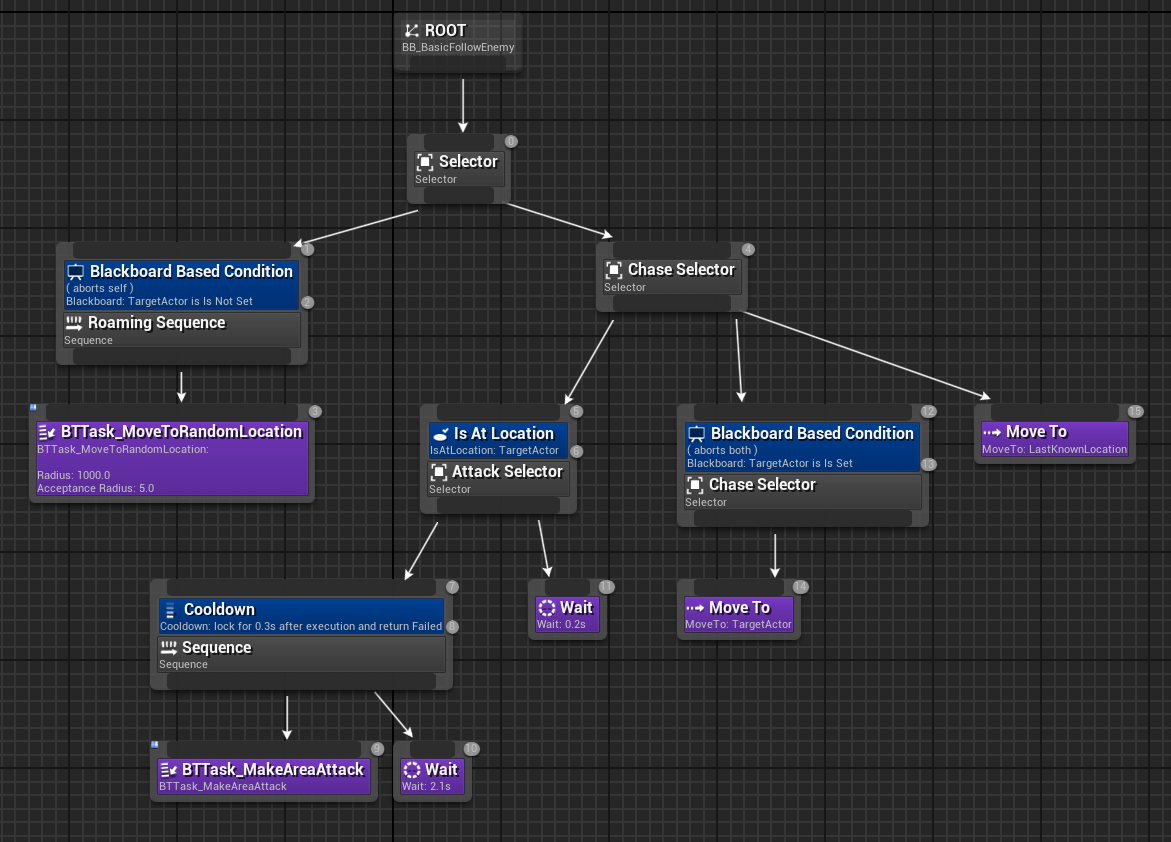1171x842 pixels.
Task: Click the monitor icon on TargetActor Is Not Set condition
Action: (75, 272)
